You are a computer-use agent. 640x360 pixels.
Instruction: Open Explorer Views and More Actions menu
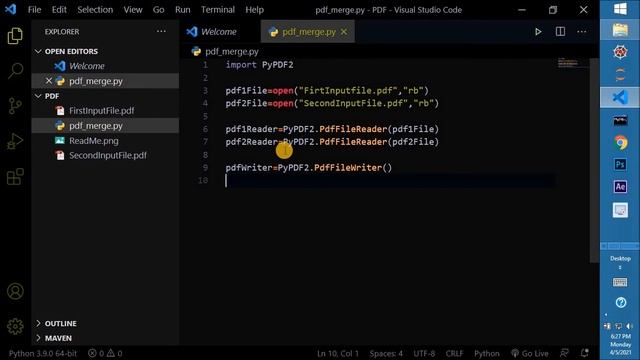point(161,31)
